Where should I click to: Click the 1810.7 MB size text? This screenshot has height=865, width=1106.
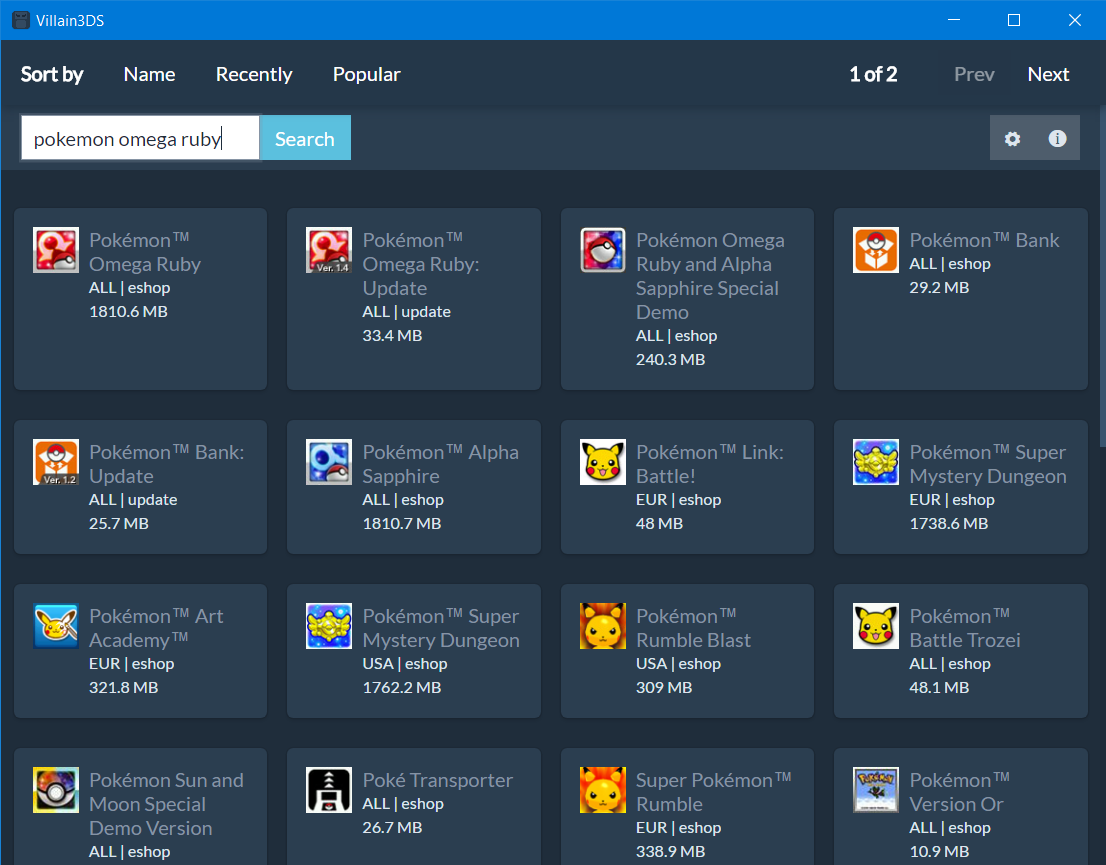tap(402, 524)
